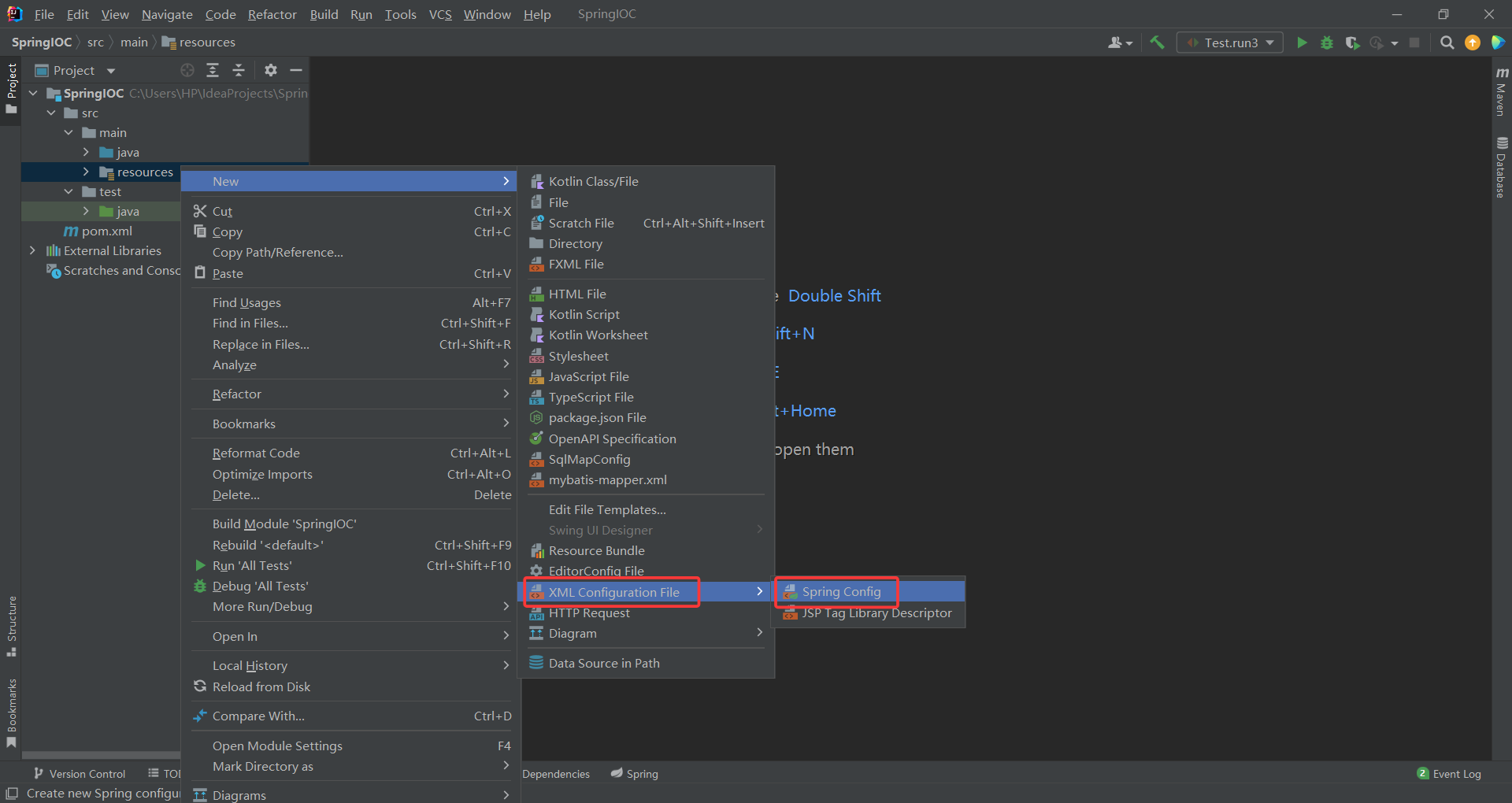
Task: Click Open Module Settings
Action: tap(350, 746)
